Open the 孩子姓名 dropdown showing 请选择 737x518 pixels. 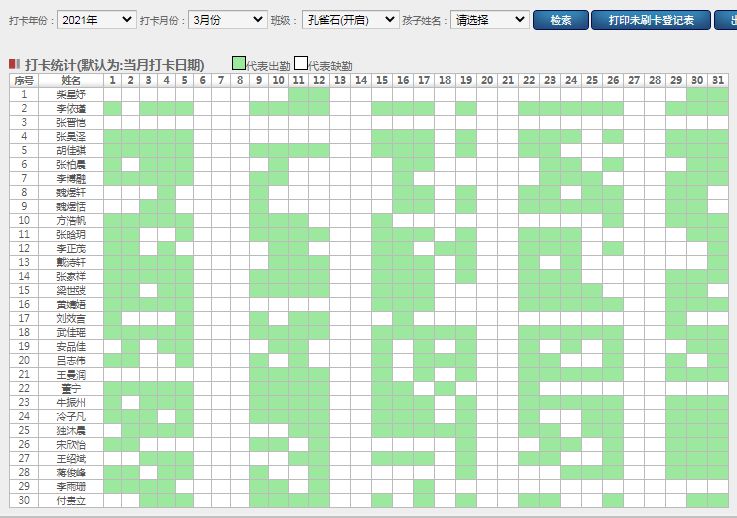point(490,20)
